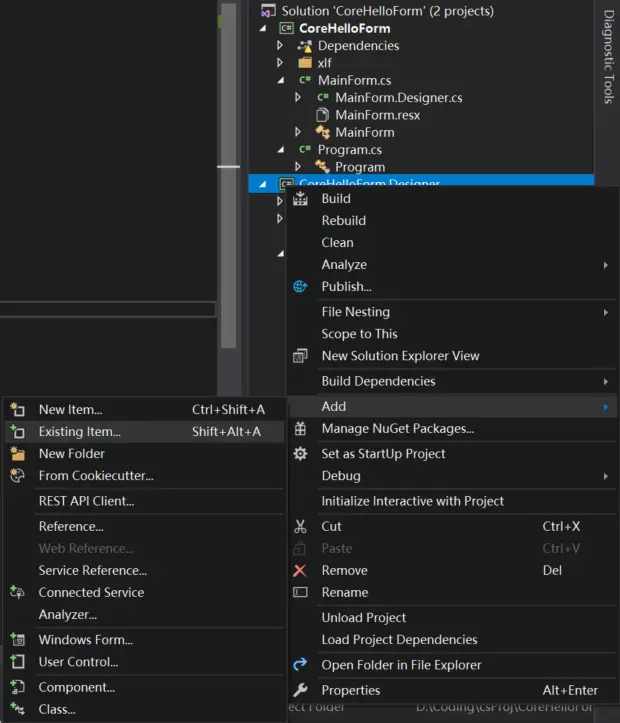Click the Set as StartUp Project gear icon
This screenshot has height=723, width=620.
point(300,454)
